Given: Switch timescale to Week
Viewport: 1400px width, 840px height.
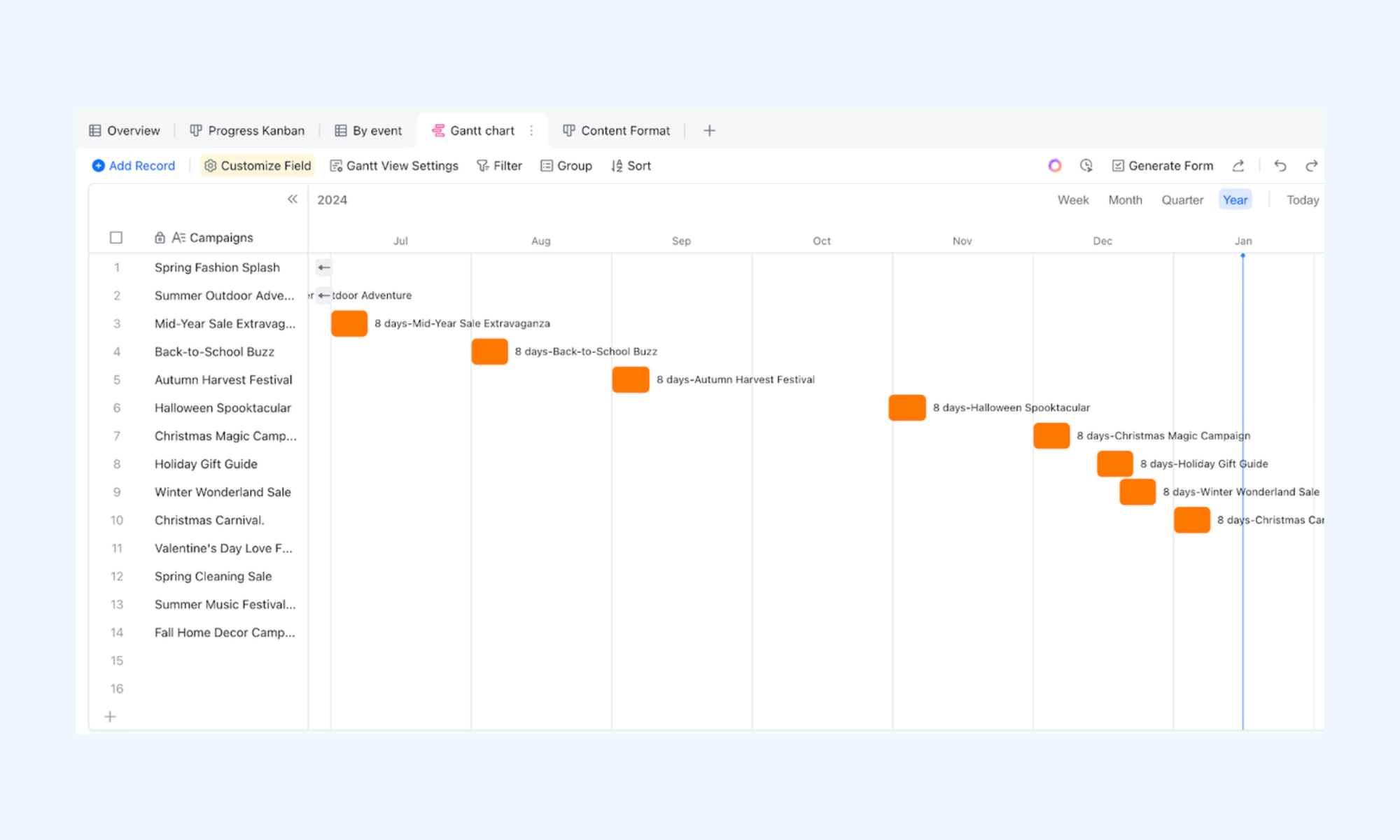Looking at the screenshot, I should tap(1073, 200).
